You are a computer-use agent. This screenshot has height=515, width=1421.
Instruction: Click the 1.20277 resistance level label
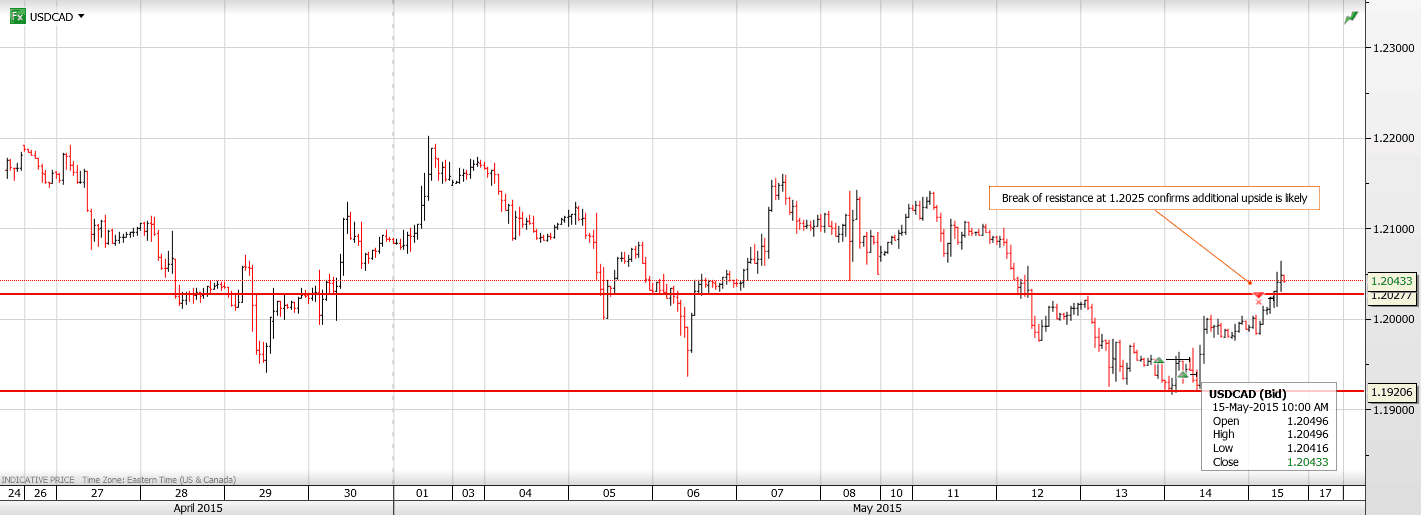click(x=1391, y=295)
